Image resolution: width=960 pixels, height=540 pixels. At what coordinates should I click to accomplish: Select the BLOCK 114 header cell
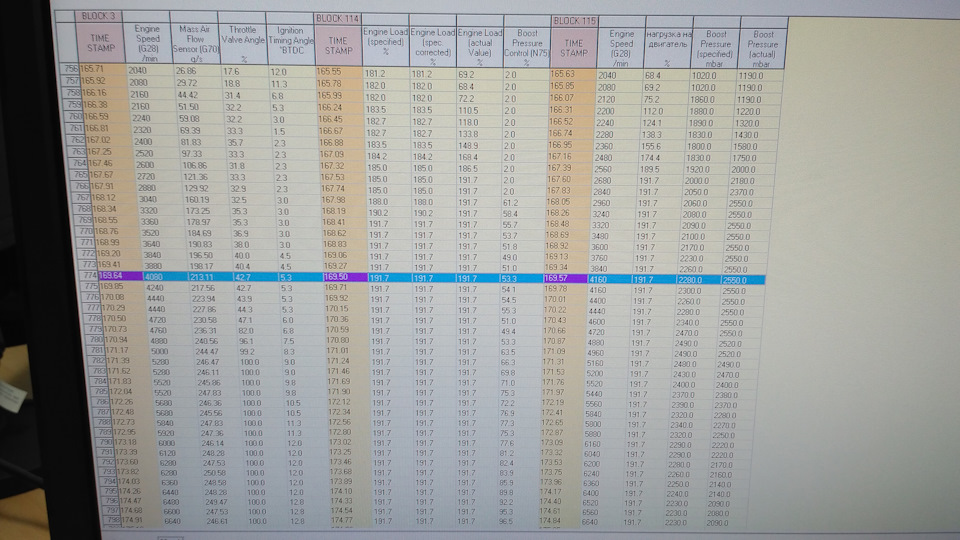point(337,18)
